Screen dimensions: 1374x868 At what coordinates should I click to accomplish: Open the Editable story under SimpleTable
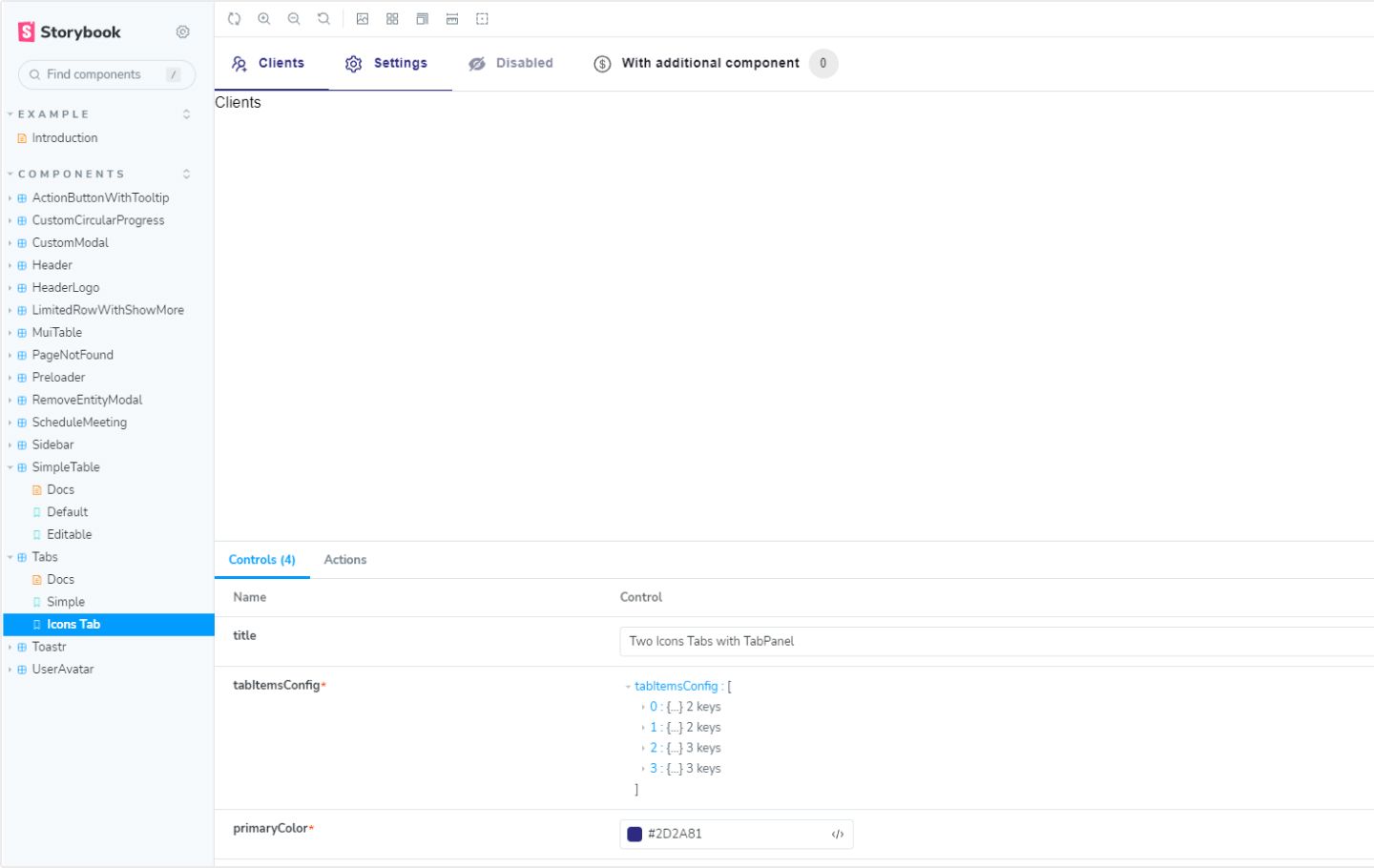pyautogui.click(x=70, y=534)
